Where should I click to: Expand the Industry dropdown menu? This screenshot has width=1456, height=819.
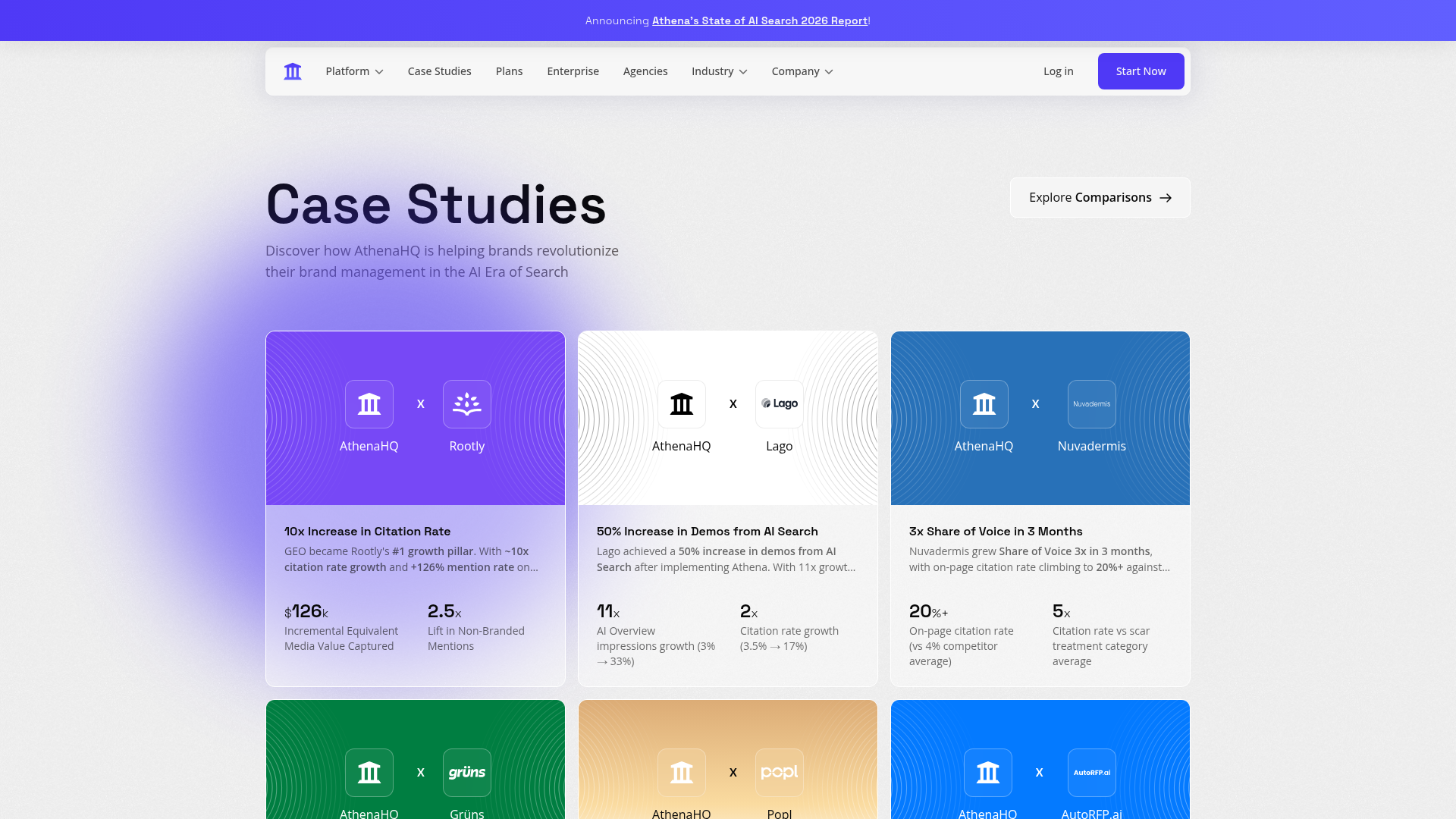[719, 71]
